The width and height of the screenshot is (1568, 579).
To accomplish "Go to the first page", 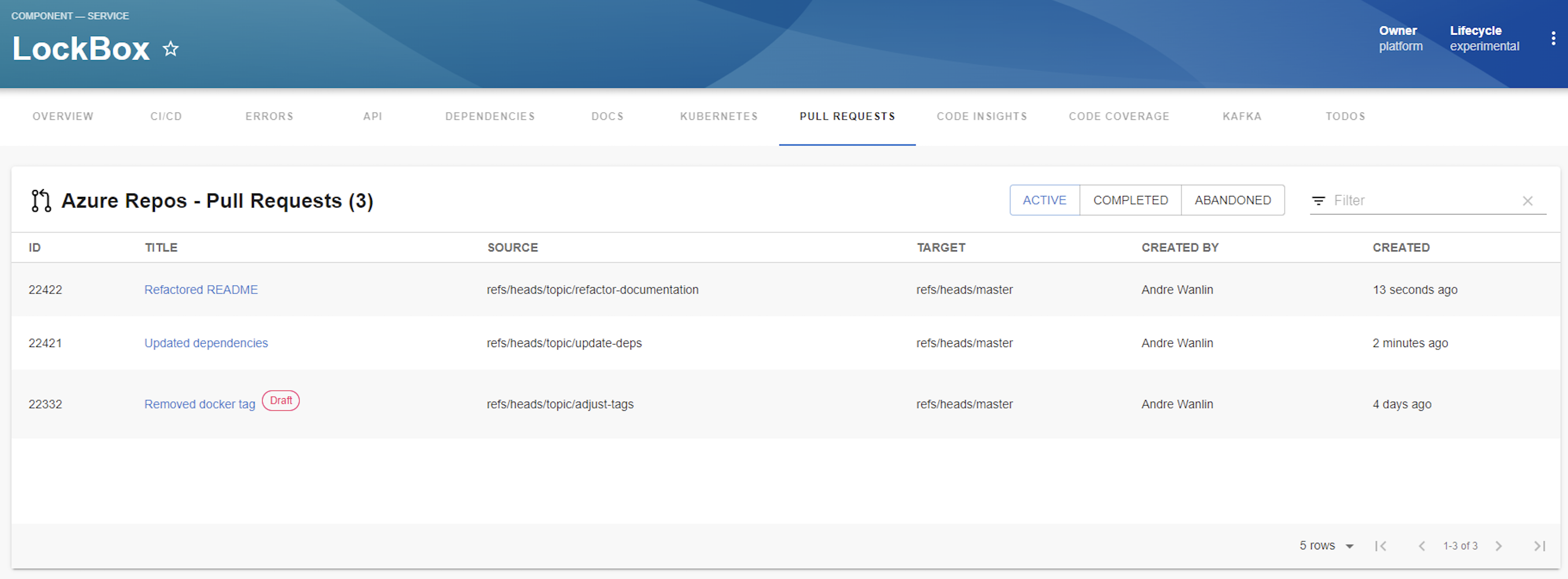I will 1380,546.
